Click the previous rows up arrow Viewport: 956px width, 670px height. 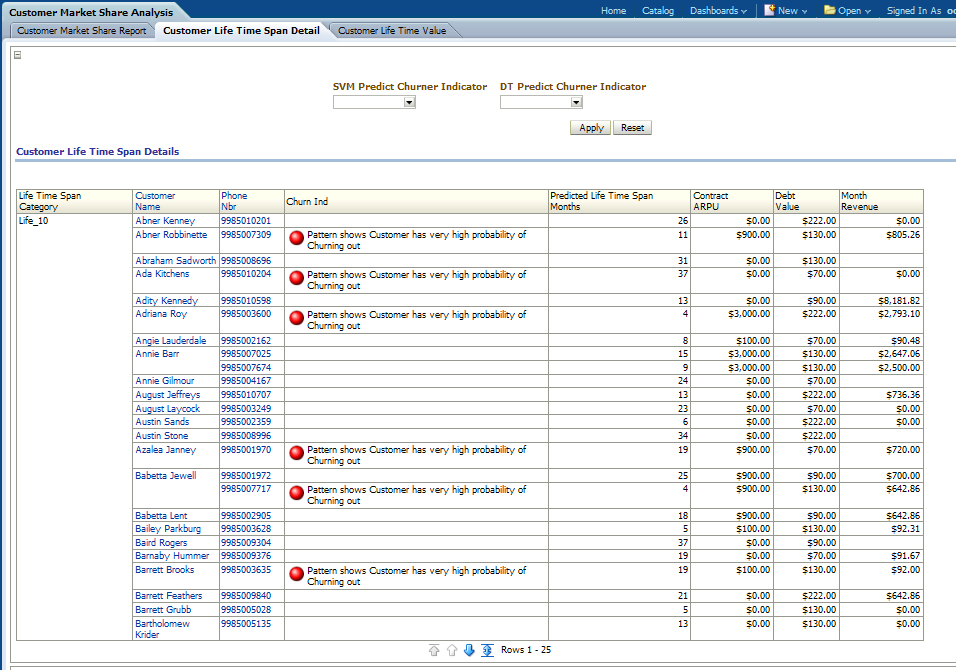451,650
